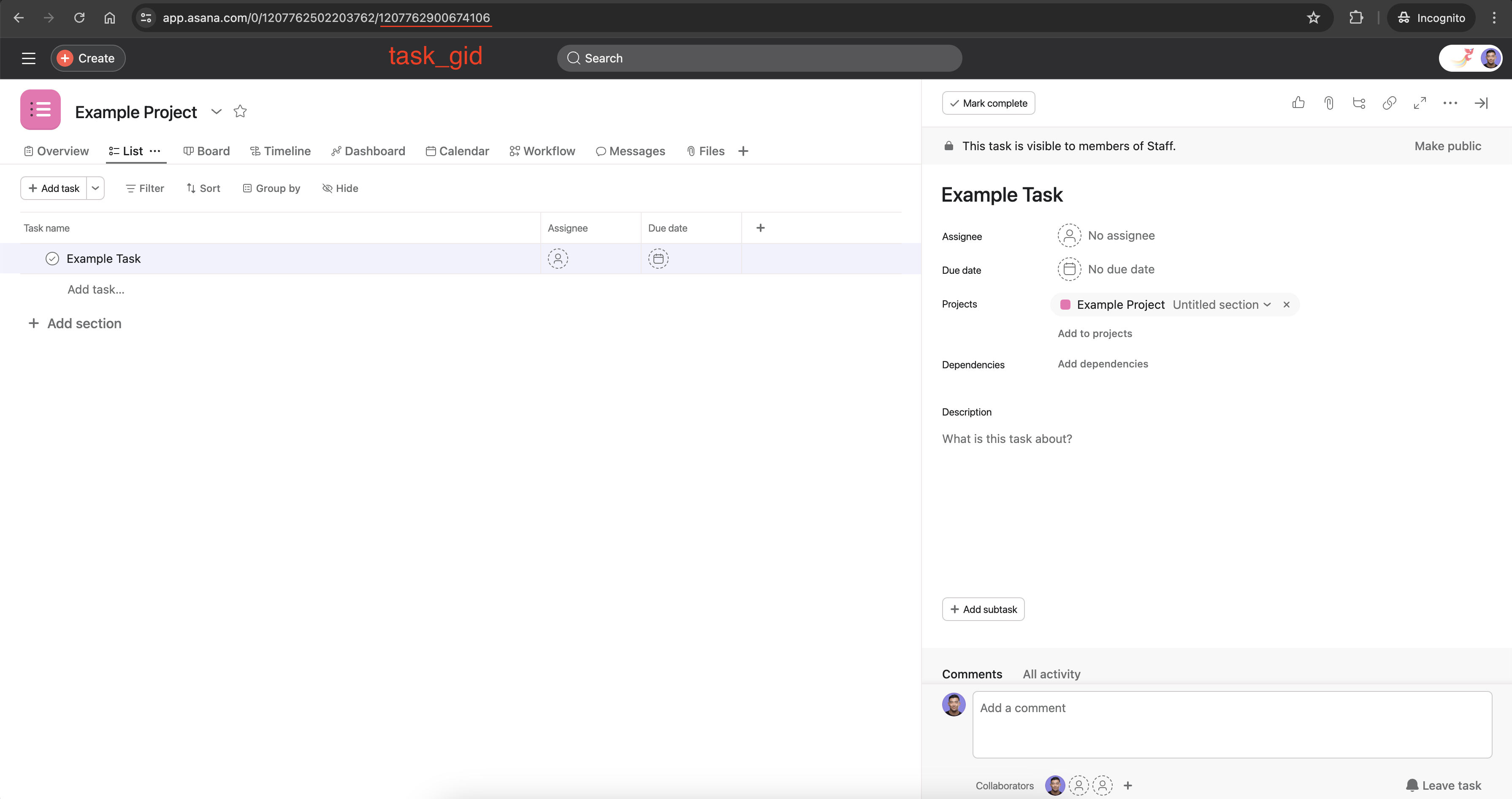The height and width of the screenshot is (799, 1512).
Task: Like this task with the thumbs-up icon
Action: tap(1298, 103)
